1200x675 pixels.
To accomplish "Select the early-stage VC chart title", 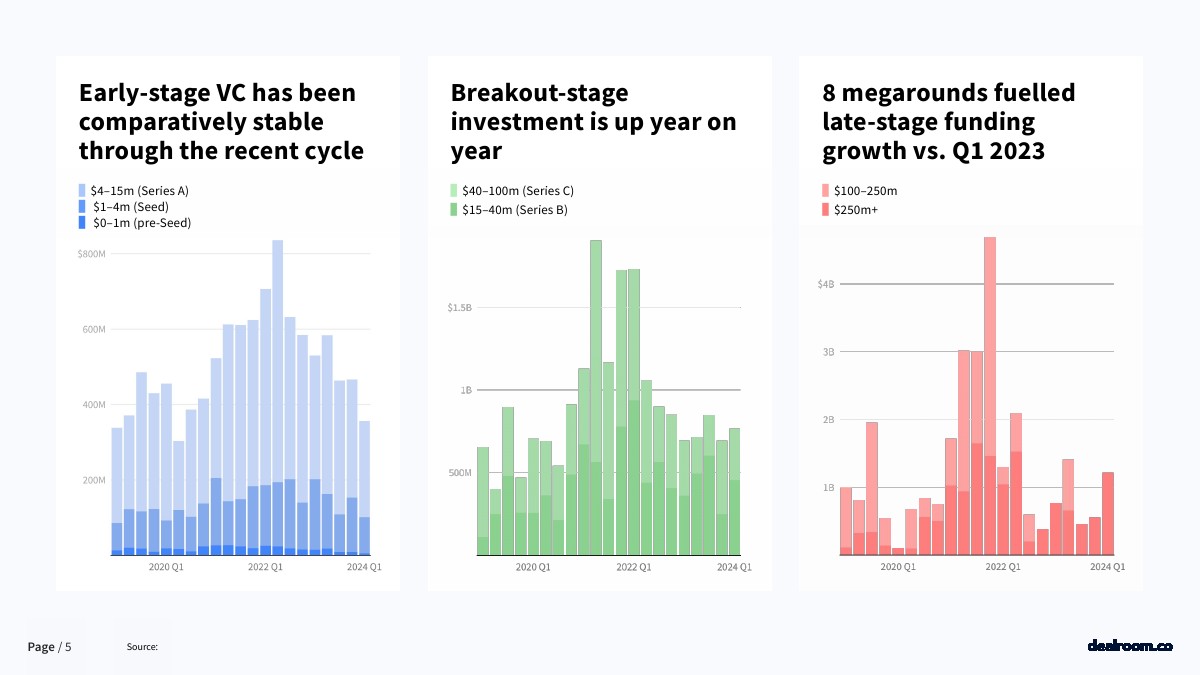I will (221, 122).
